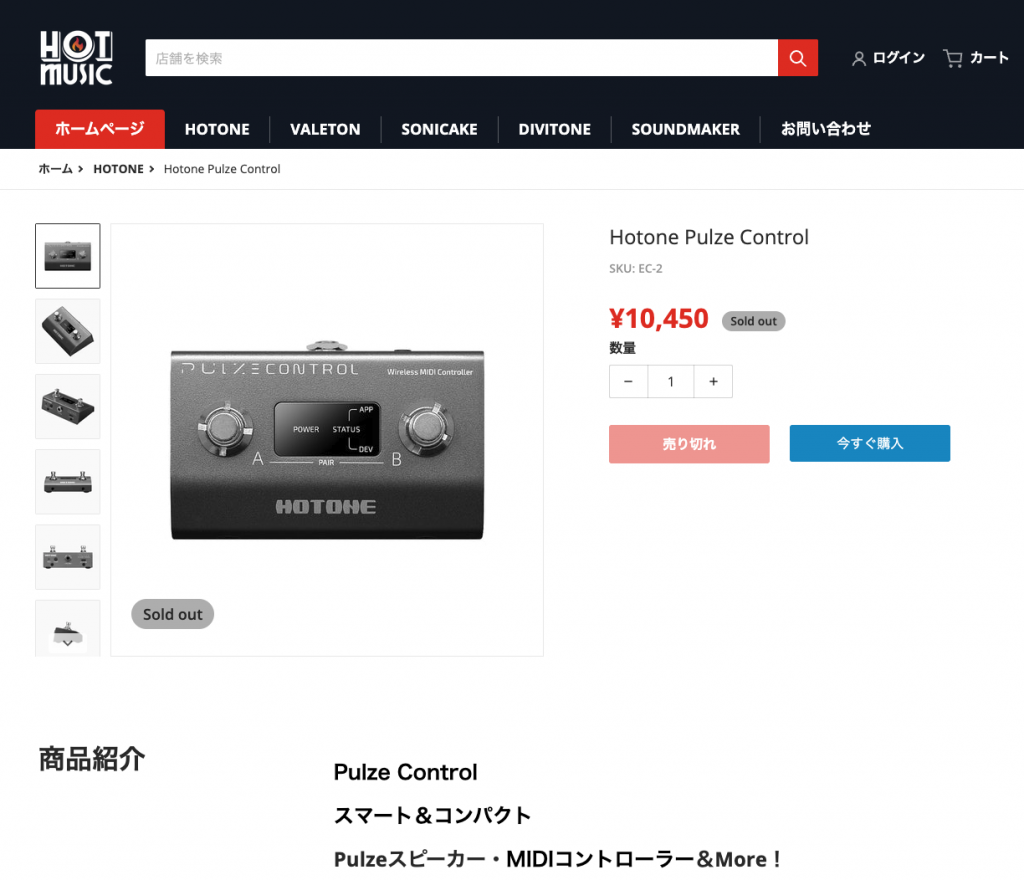Open the ホームページ tab
The image size is (1024, 880).
click(100, 129)
